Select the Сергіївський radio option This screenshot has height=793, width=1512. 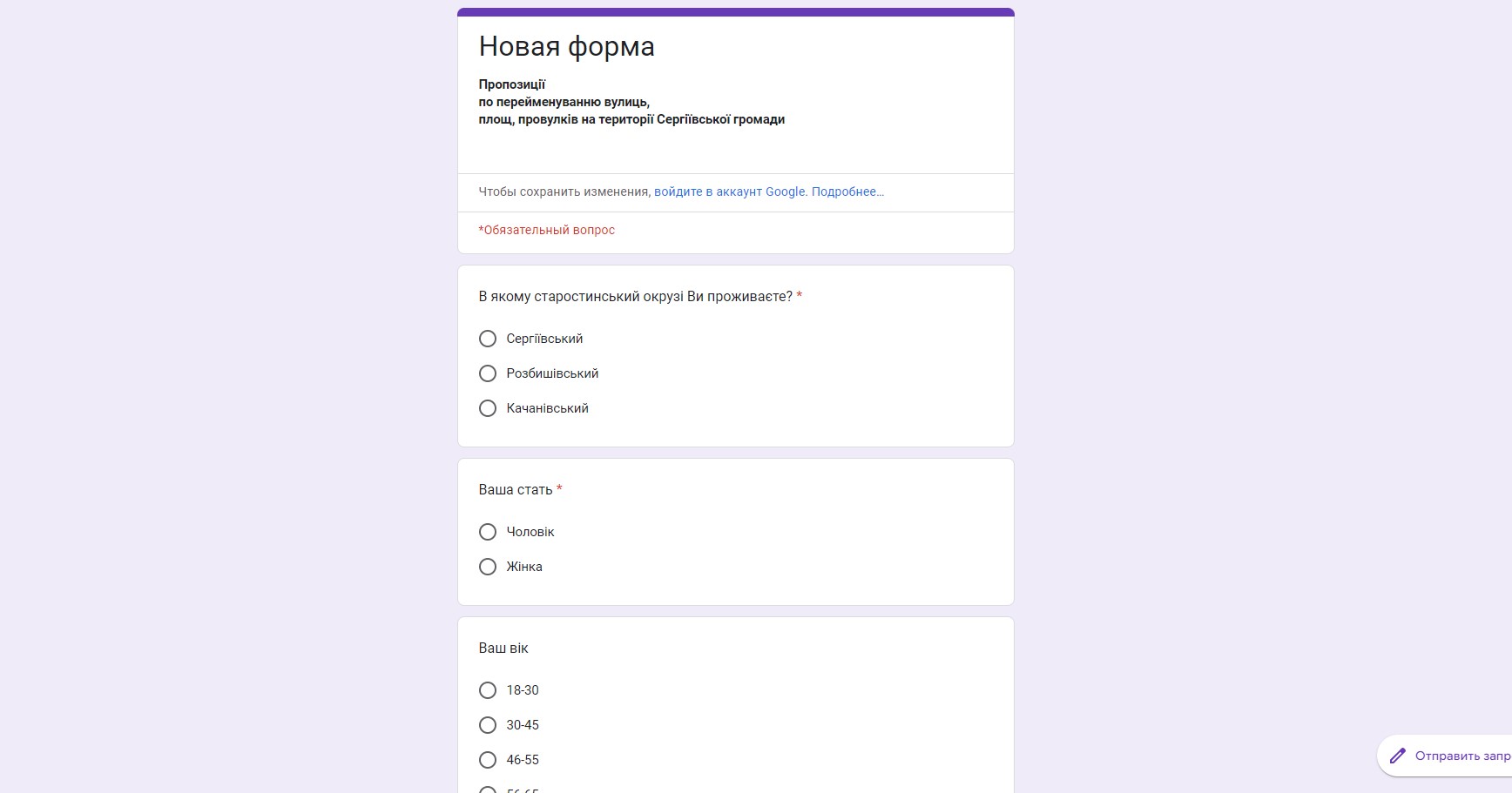pyautogui.click(x=488, y=339)
